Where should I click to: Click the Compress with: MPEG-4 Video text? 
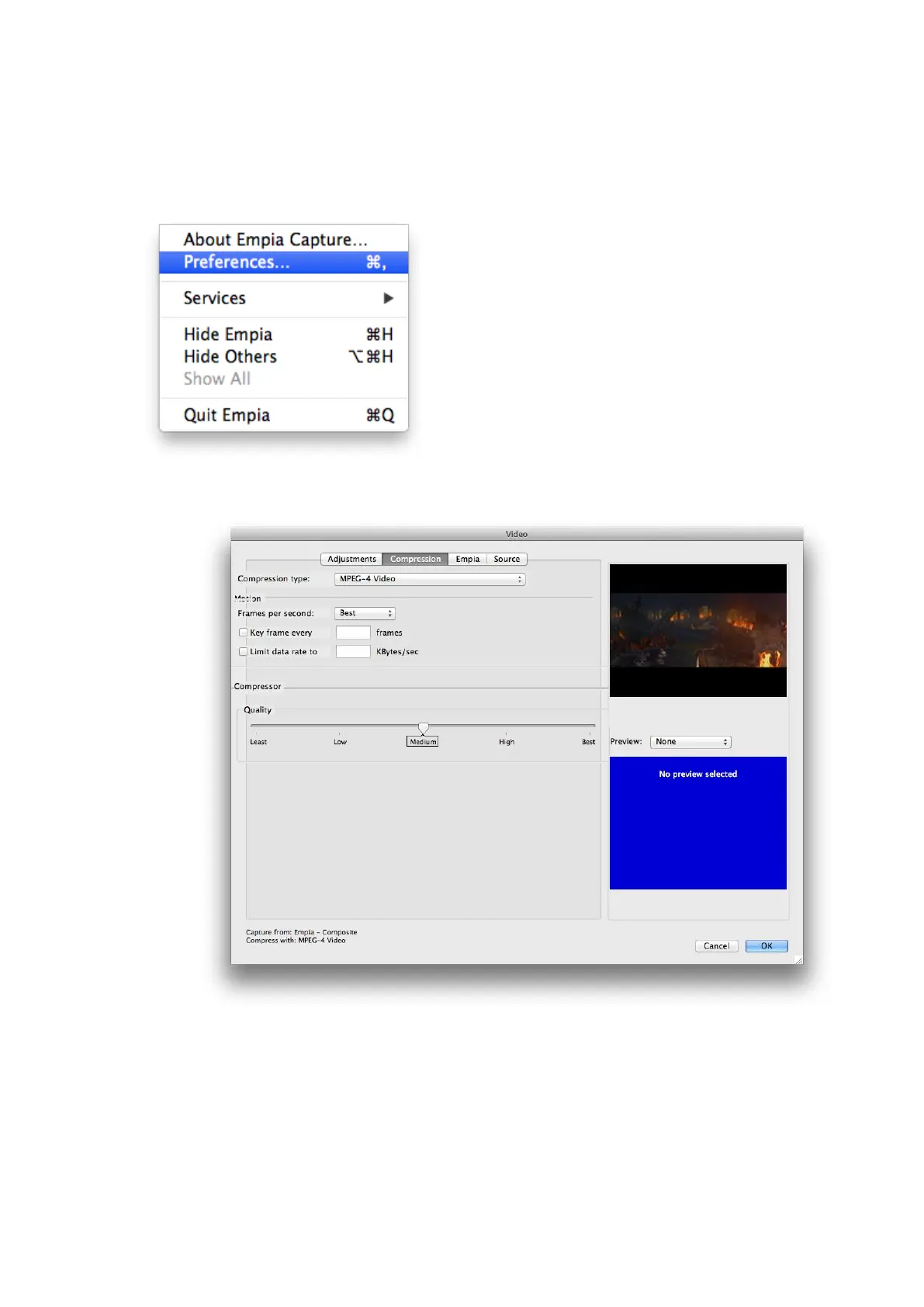pos(296,940)
